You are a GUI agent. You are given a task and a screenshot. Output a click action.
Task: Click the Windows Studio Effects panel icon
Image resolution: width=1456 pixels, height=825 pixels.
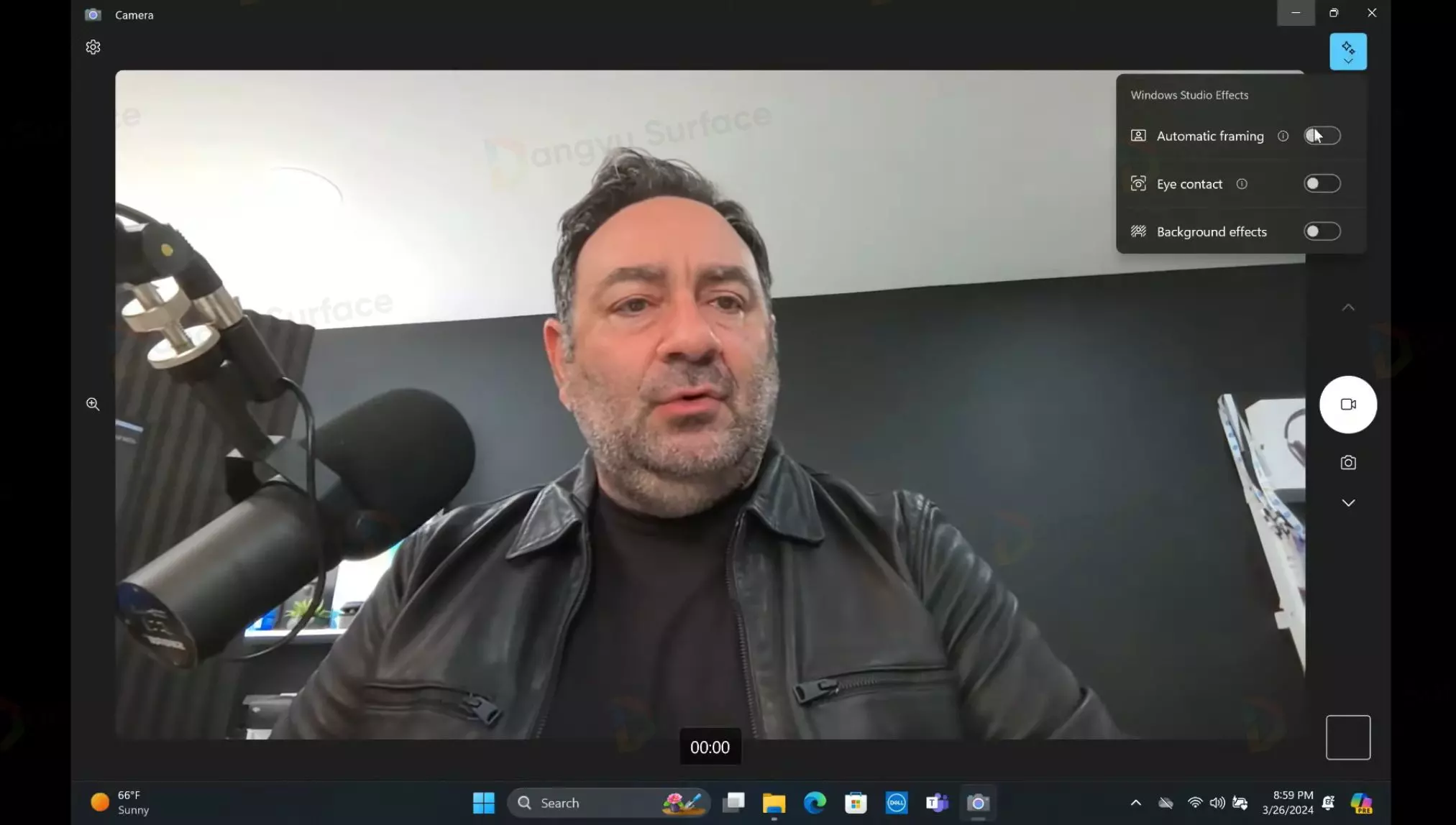[1348, 52]
